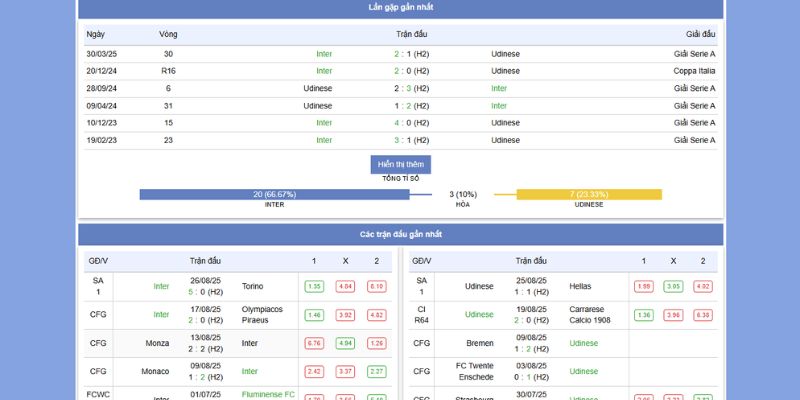Click home-win odds for Udinese vs Carrarese
Image resolution: width=800 pixels, height=400 pixels.
coord(644,315)
